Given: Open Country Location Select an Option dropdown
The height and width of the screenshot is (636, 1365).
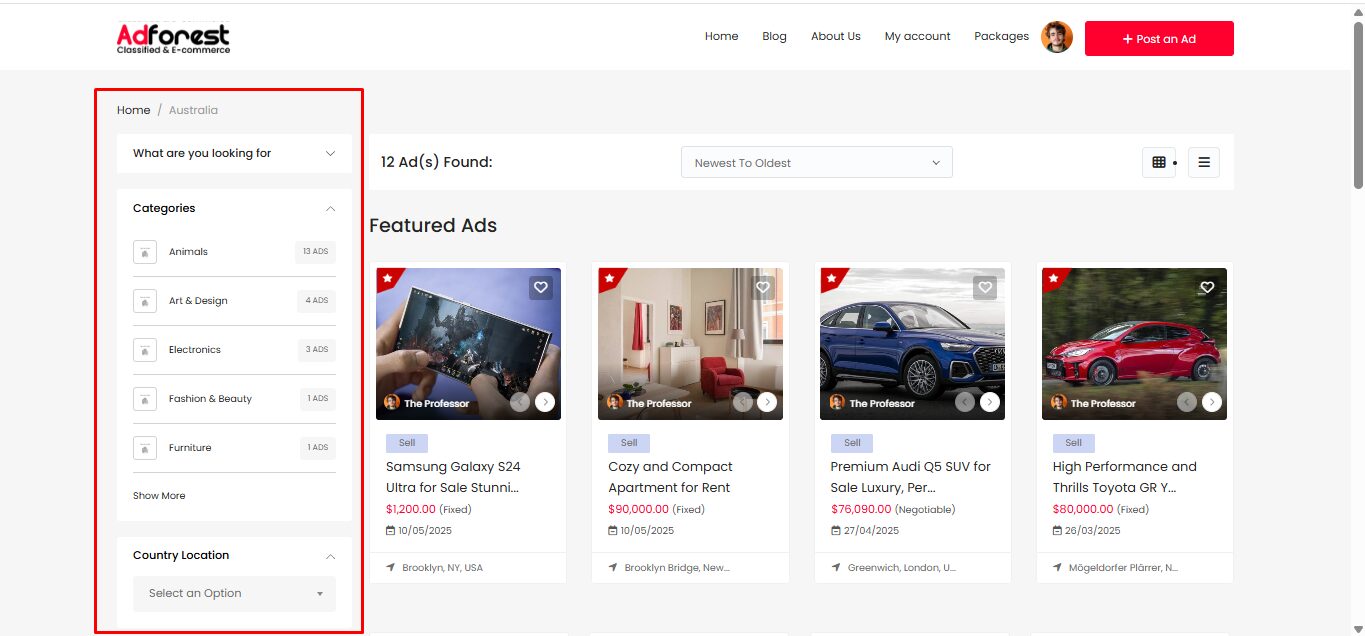Looking at the screenshot, I should pos(234,593).
